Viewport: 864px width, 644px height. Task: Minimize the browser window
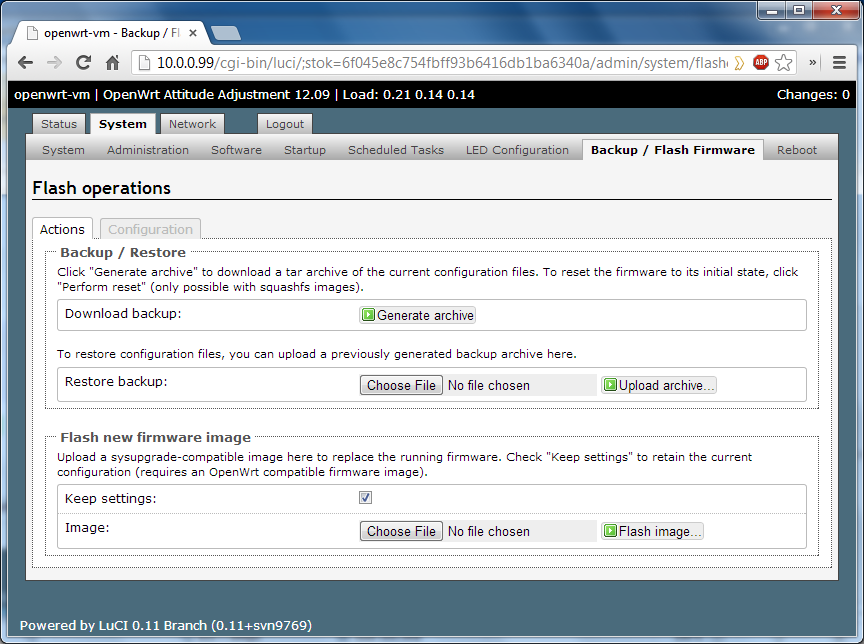coord(771,10)
